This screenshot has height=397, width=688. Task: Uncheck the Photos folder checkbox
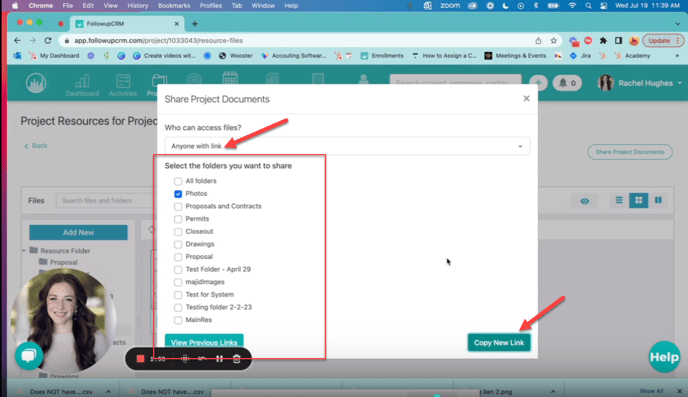[x=178, y=194]
